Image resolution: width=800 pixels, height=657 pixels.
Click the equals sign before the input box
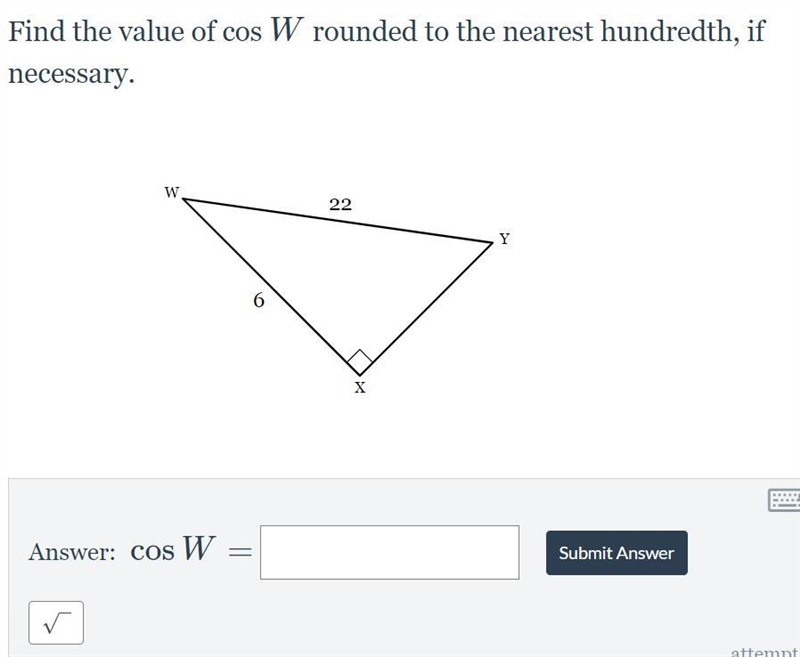click(240, 551)
